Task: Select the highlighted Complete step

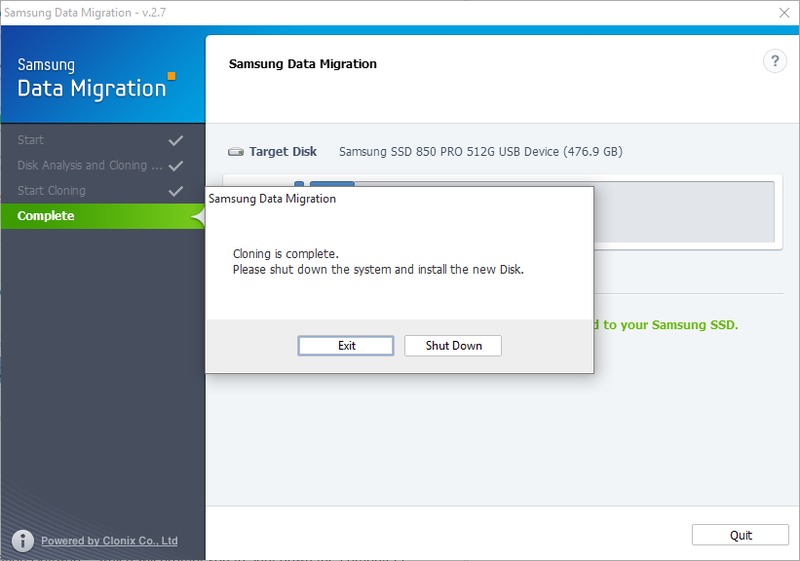Action: pos(46,216)
